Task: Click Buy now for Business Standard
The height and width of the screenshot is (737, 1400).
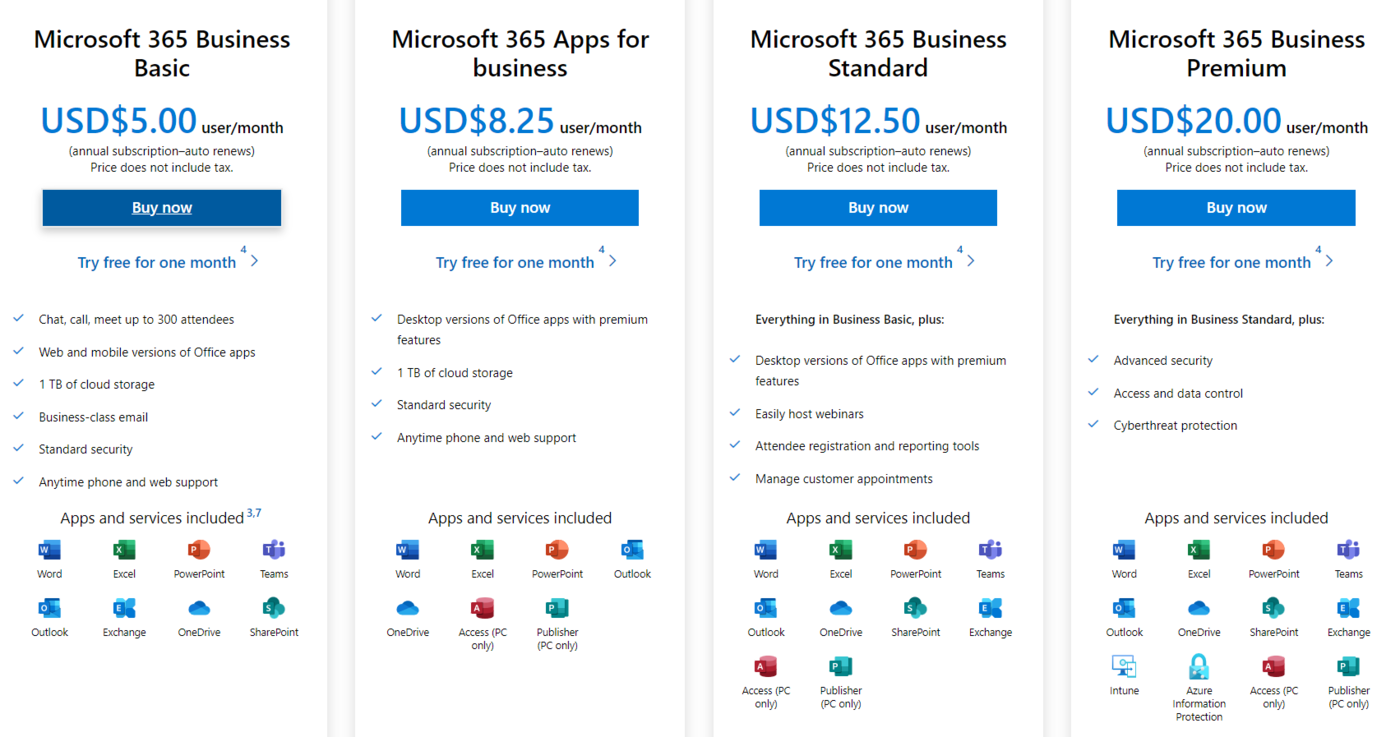Action: coord(878,208)
